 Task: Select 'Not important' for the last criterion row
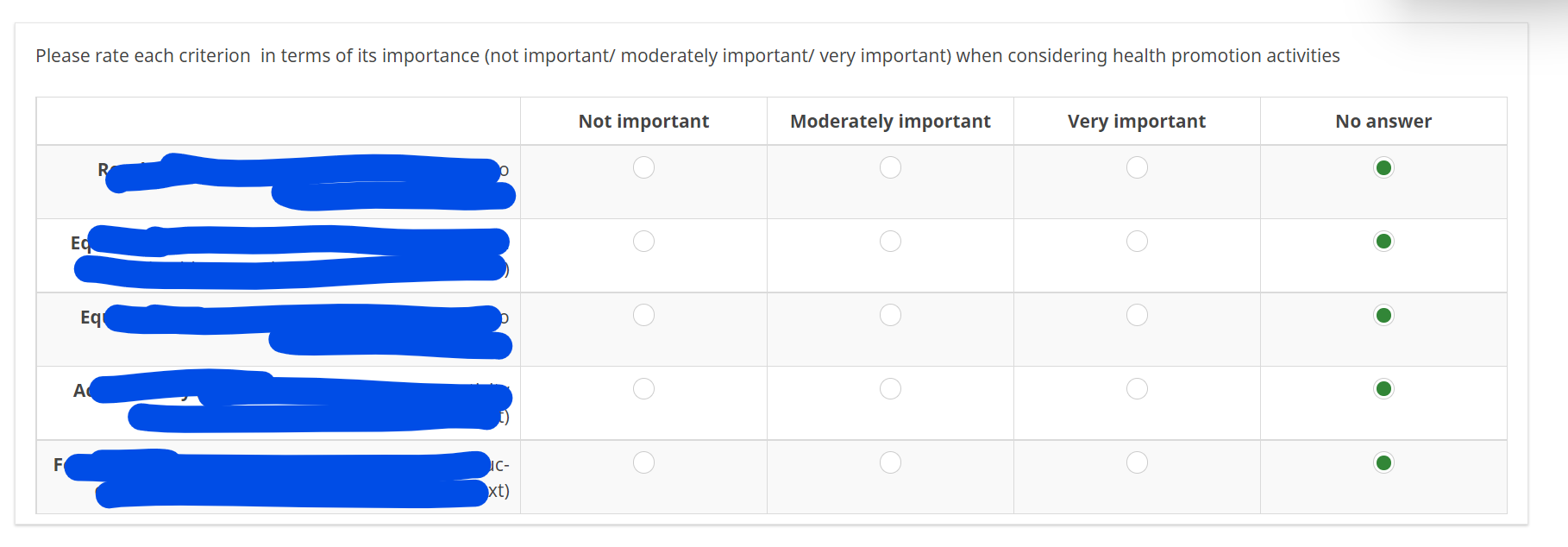pos(643,463)
